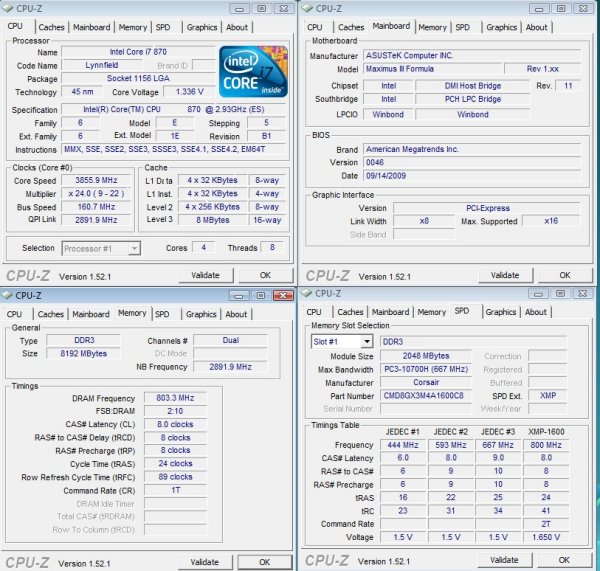Click the BIOS Date 09/14/2009

(472, 176)
